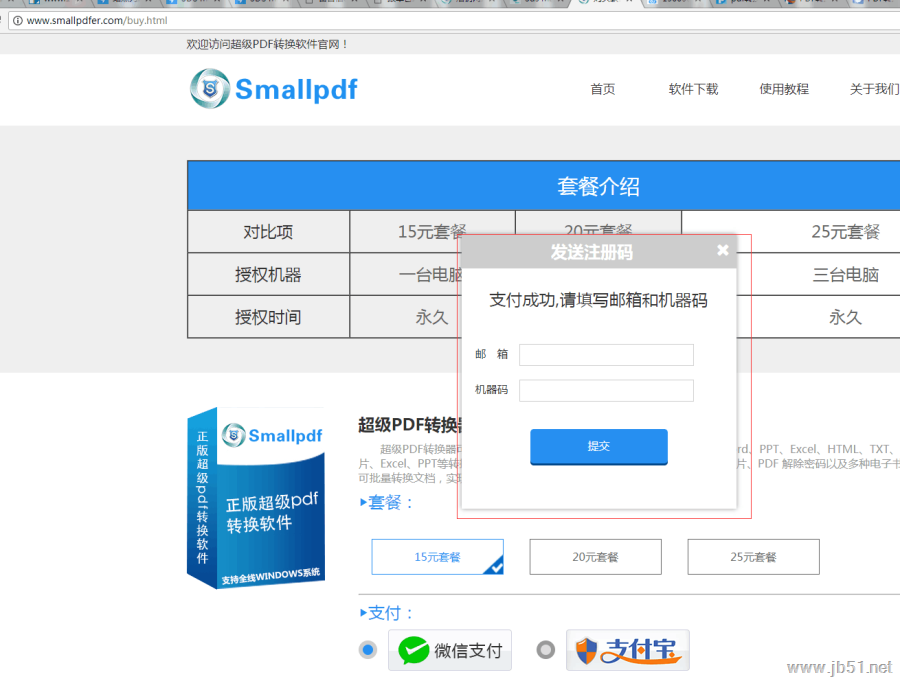Choose the 20元套餐 package button
This screenshot has width=900, height=681.
pos(595,557)
